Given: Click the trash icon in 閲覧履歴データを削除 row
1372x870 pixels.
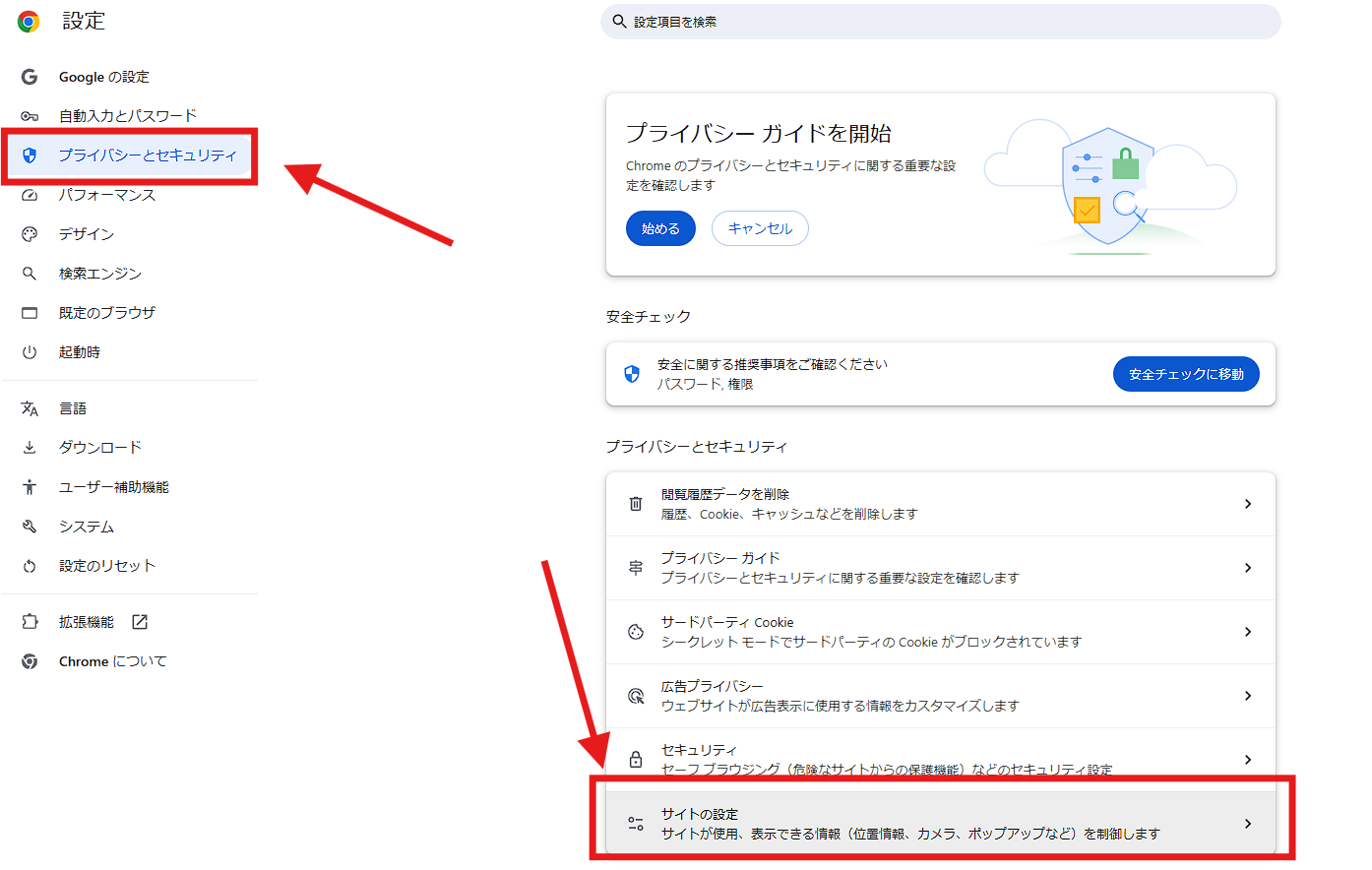Looking at the screenshot, I should 636,504.
